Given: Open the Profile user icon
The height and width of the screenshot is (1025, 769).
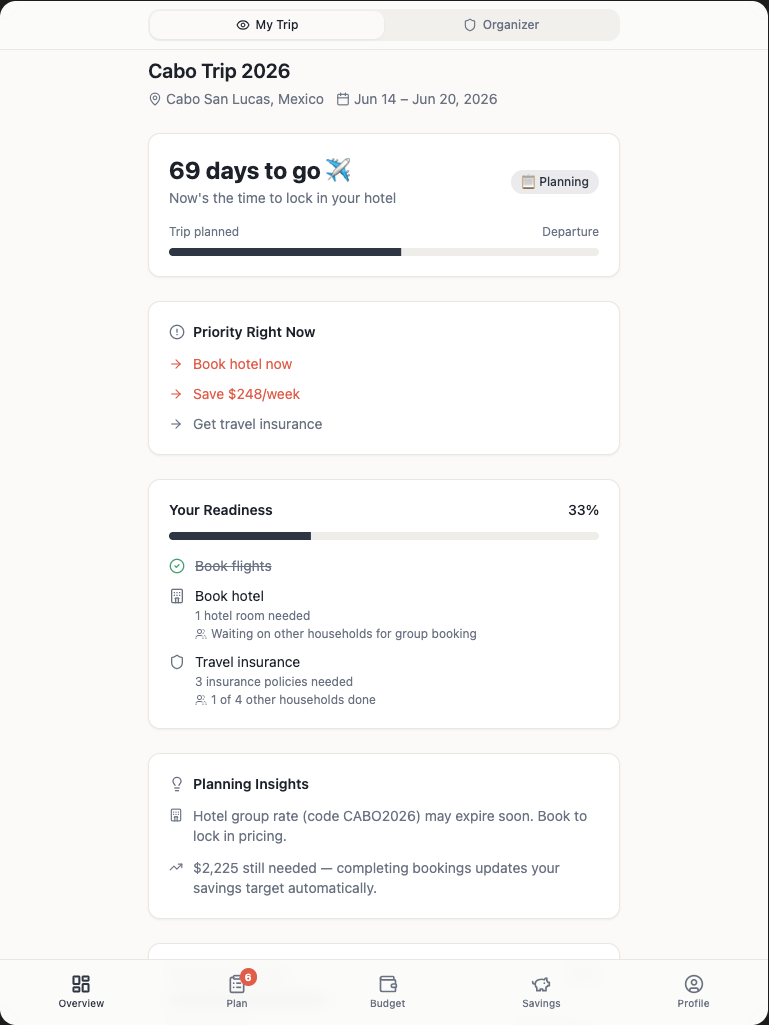Looking at the screenshot, I should pyautogui.click(x=693, y=984).
